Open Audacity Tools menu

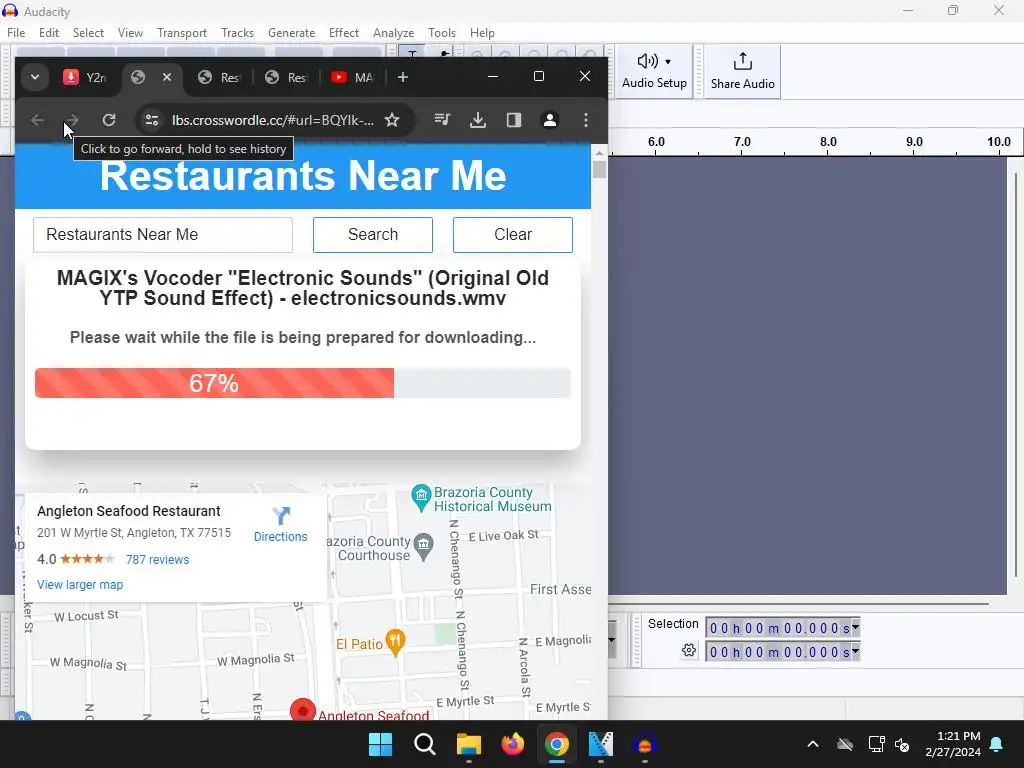coord(441,33)
